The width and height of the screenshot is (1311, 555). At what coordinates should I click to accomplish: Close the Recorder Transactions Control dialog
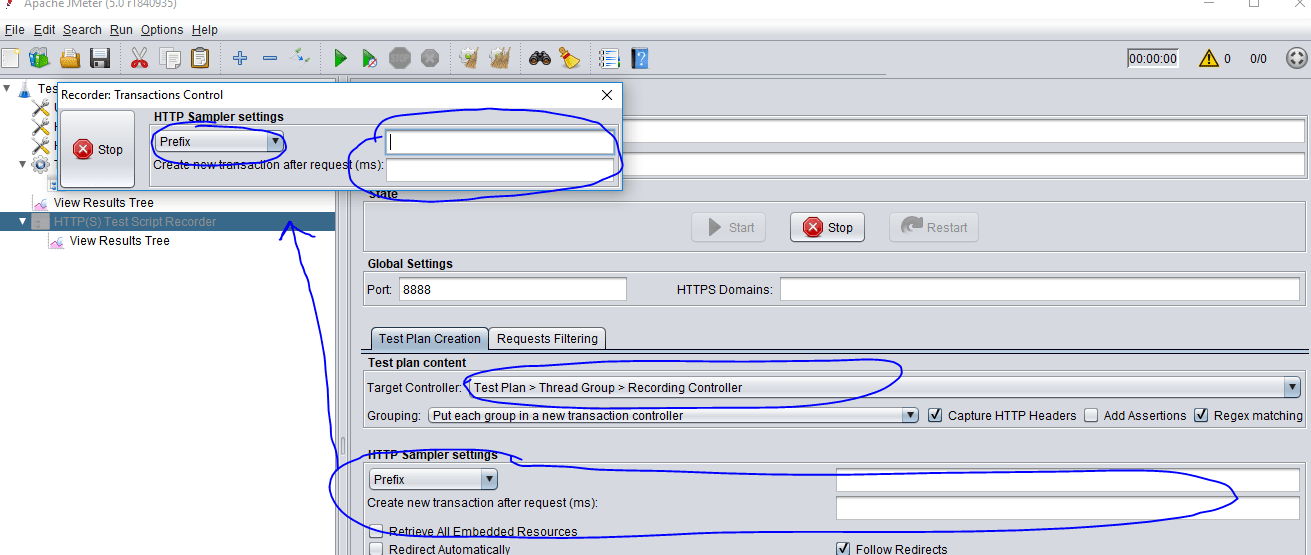(x=606, y=95)
